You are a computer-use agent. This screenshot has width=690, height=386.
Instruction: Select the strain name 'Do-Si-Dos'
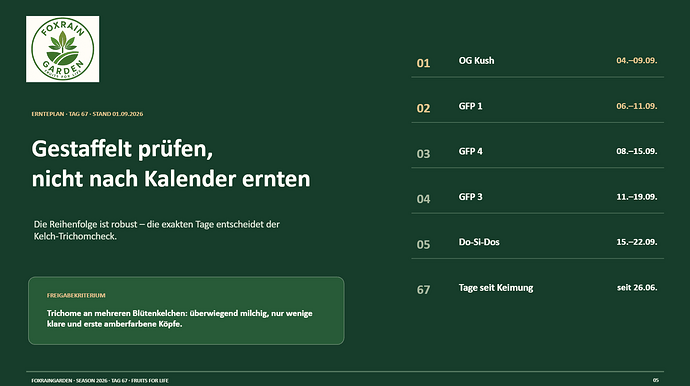click(479, 242)
